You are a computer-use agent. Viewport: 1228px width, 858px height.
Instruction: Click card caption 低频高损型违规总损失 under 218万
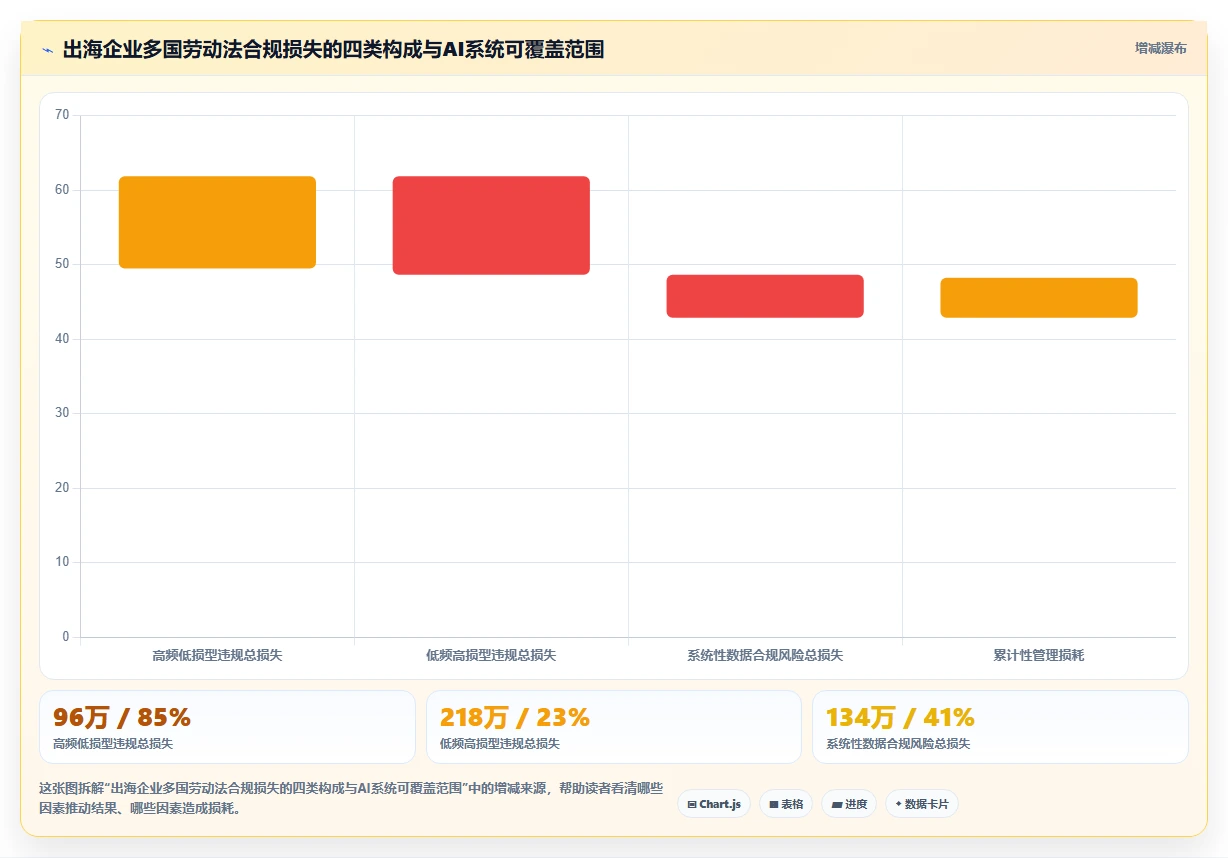pos(500,744)
